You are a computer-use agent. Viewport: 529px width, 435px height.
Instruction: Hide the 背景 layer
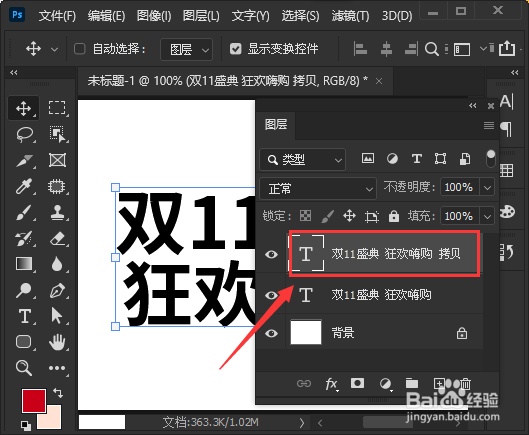click(272, 333)
